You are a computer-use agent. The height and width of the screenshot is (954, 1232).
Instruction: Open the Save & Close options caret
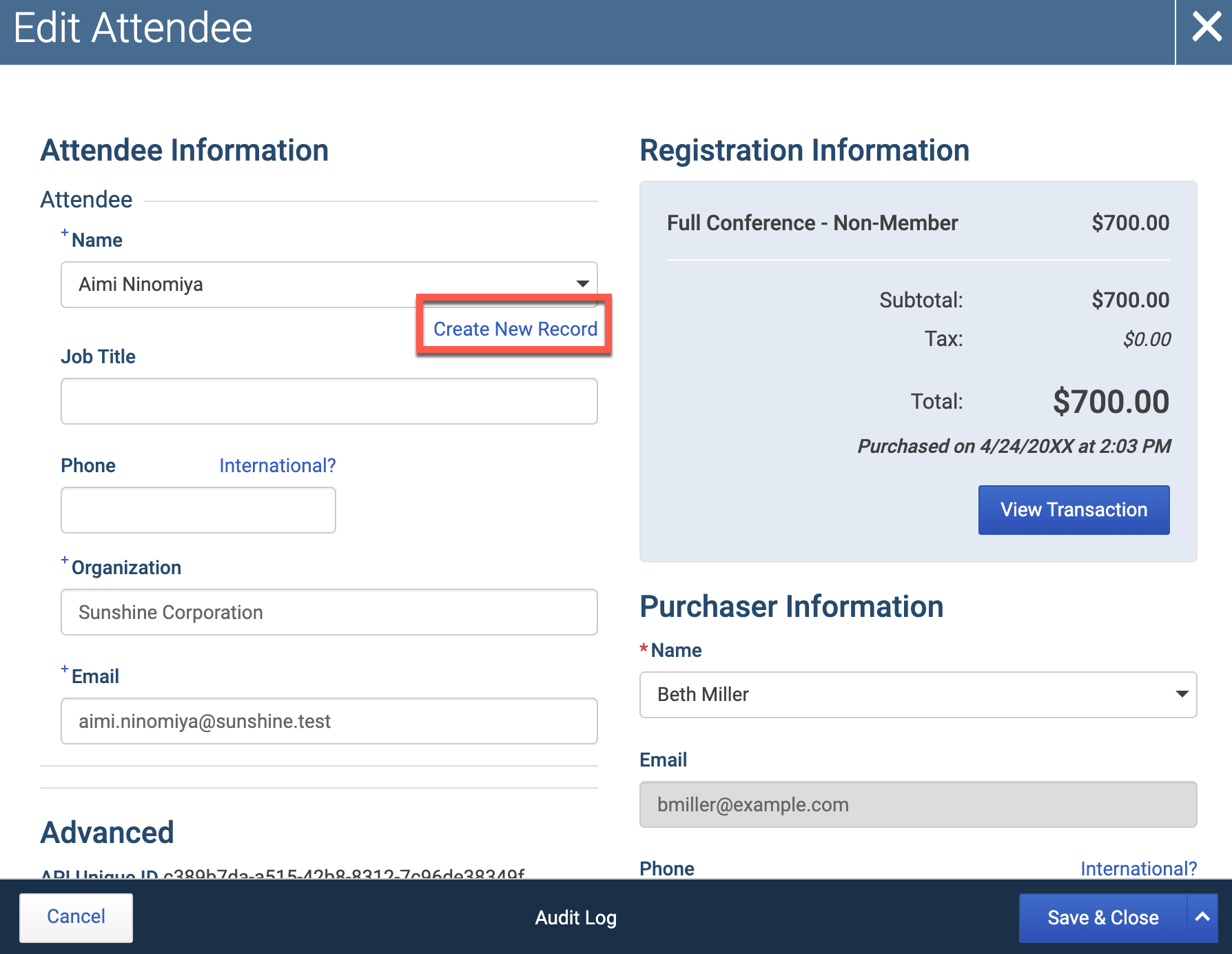click(1202, 917)
